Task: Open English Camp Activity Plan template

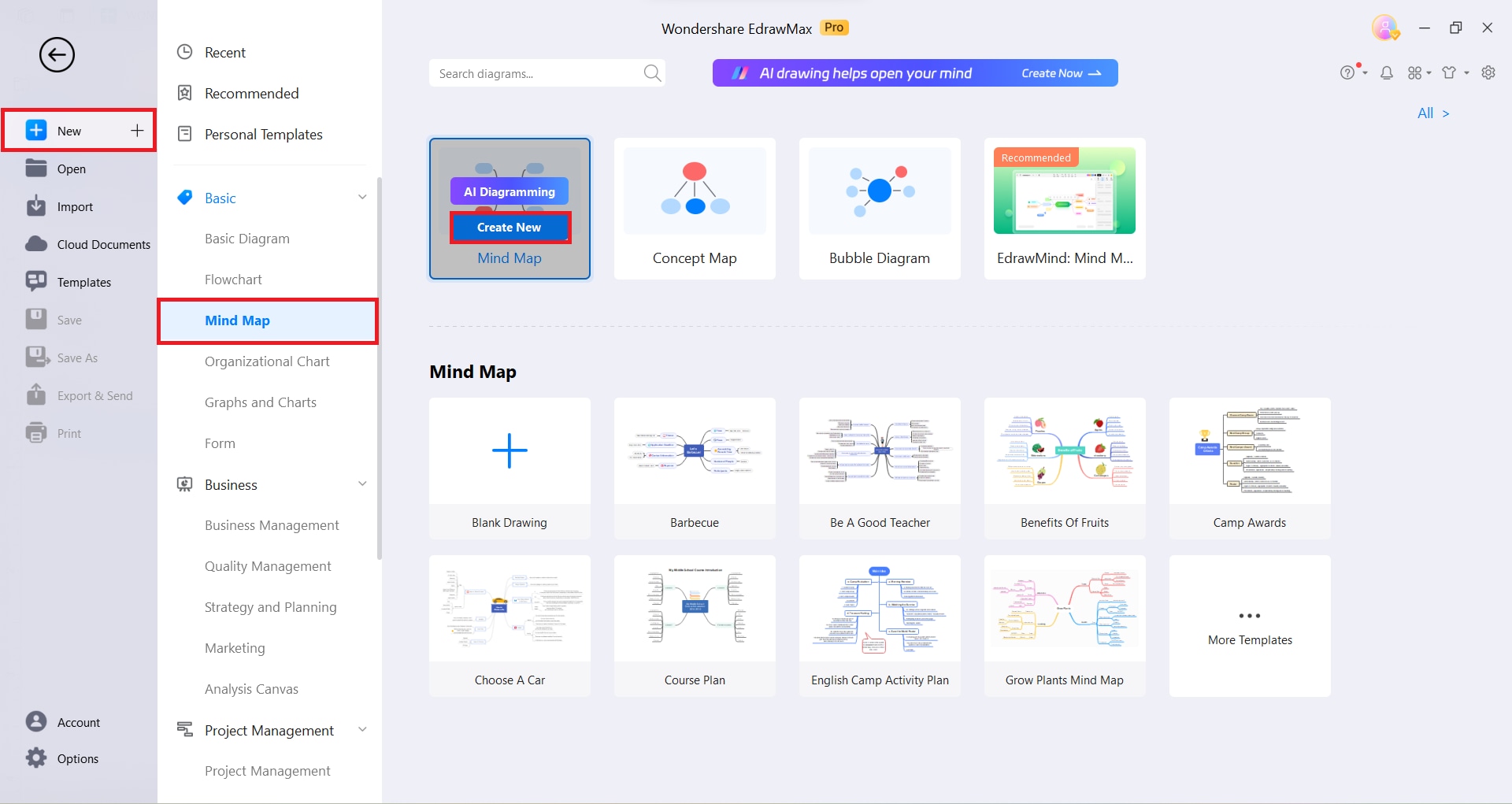Action: coord(880,626)
